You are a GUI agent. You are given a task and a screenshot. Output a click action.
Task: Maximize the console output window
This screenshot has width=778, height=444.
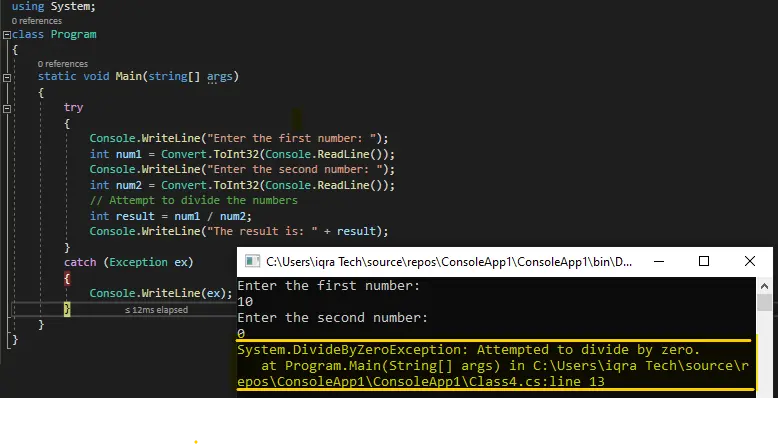point(704,262)
